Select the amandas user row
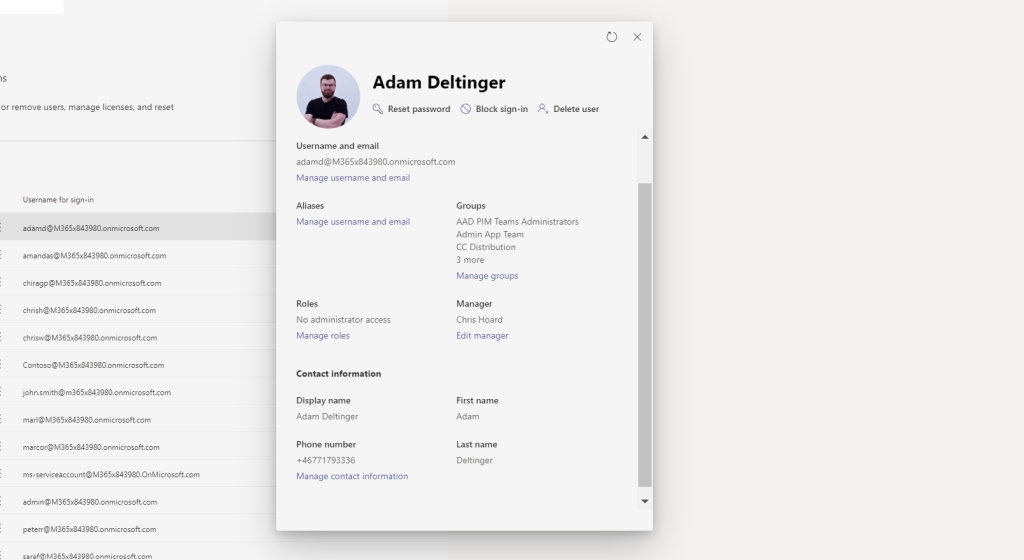Screen dimensions: 1024x560 point(94,256)
